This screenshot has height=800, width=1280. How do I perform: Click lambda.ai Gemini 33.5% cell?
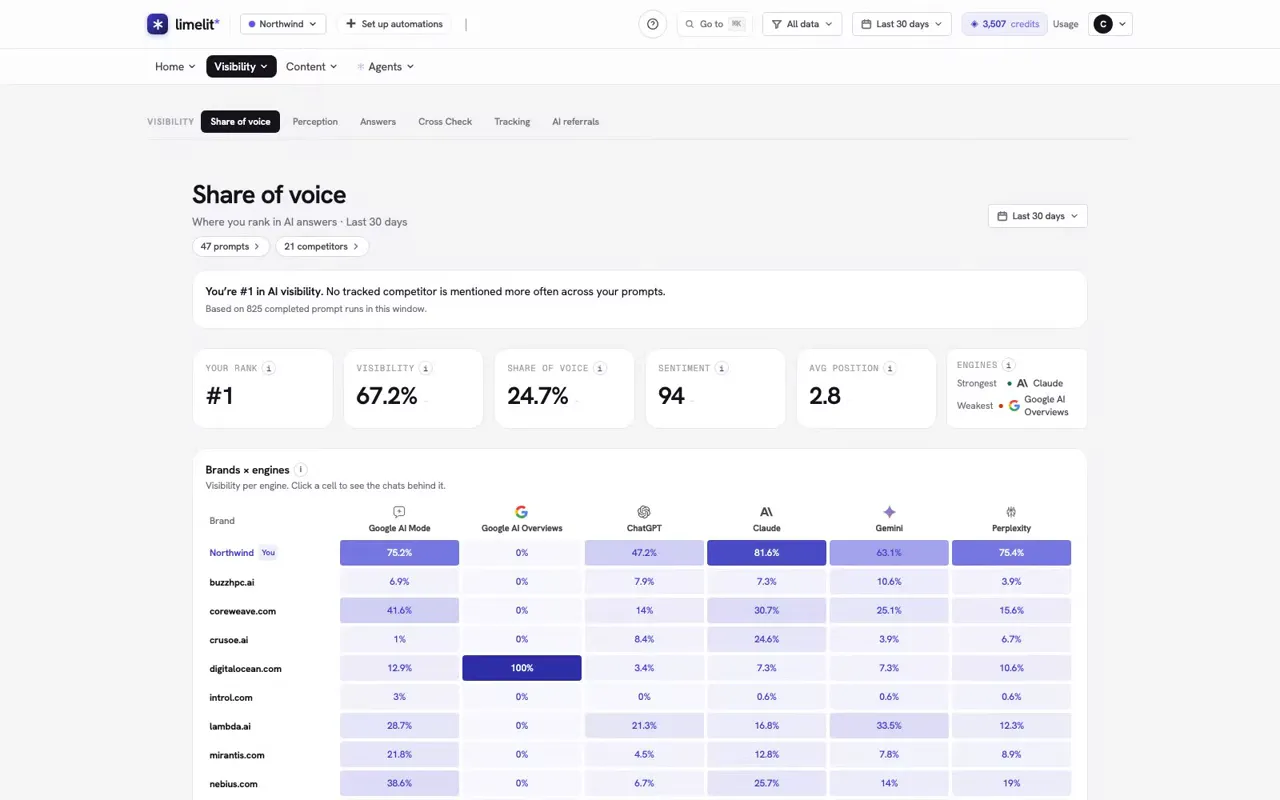889,726
